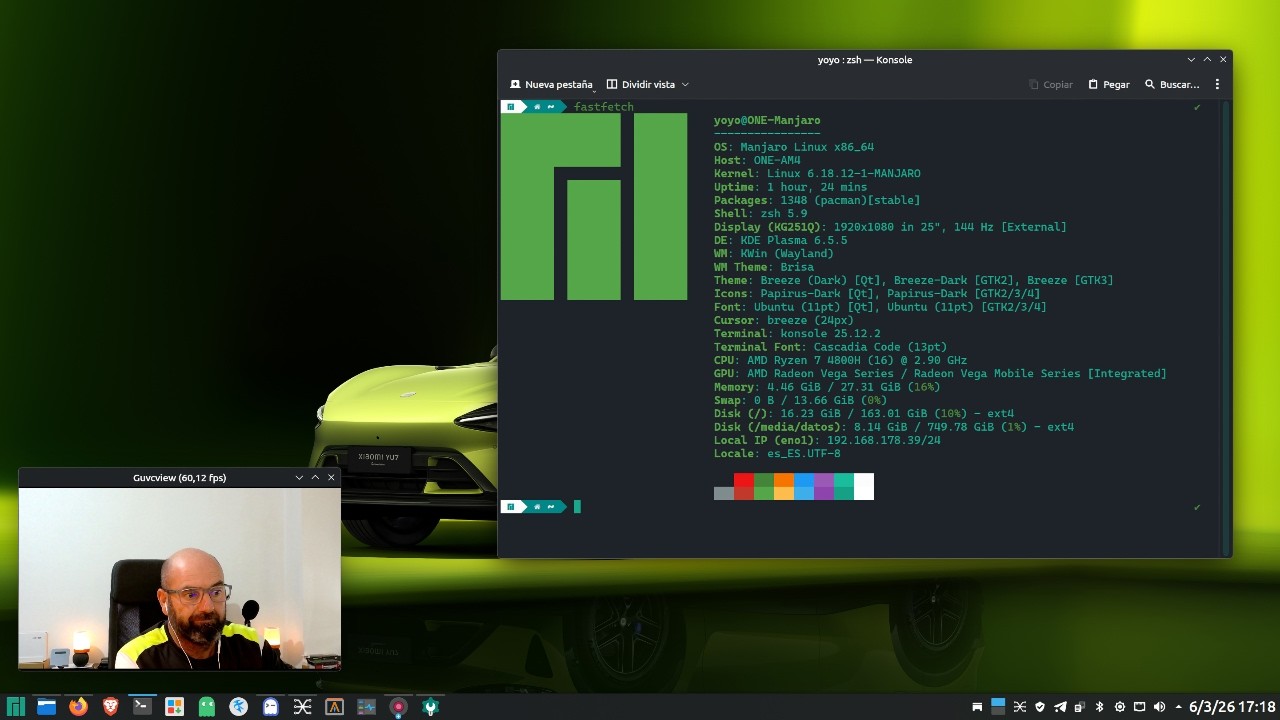
Task: Minimize the Guvcview window
Action: 299,478
